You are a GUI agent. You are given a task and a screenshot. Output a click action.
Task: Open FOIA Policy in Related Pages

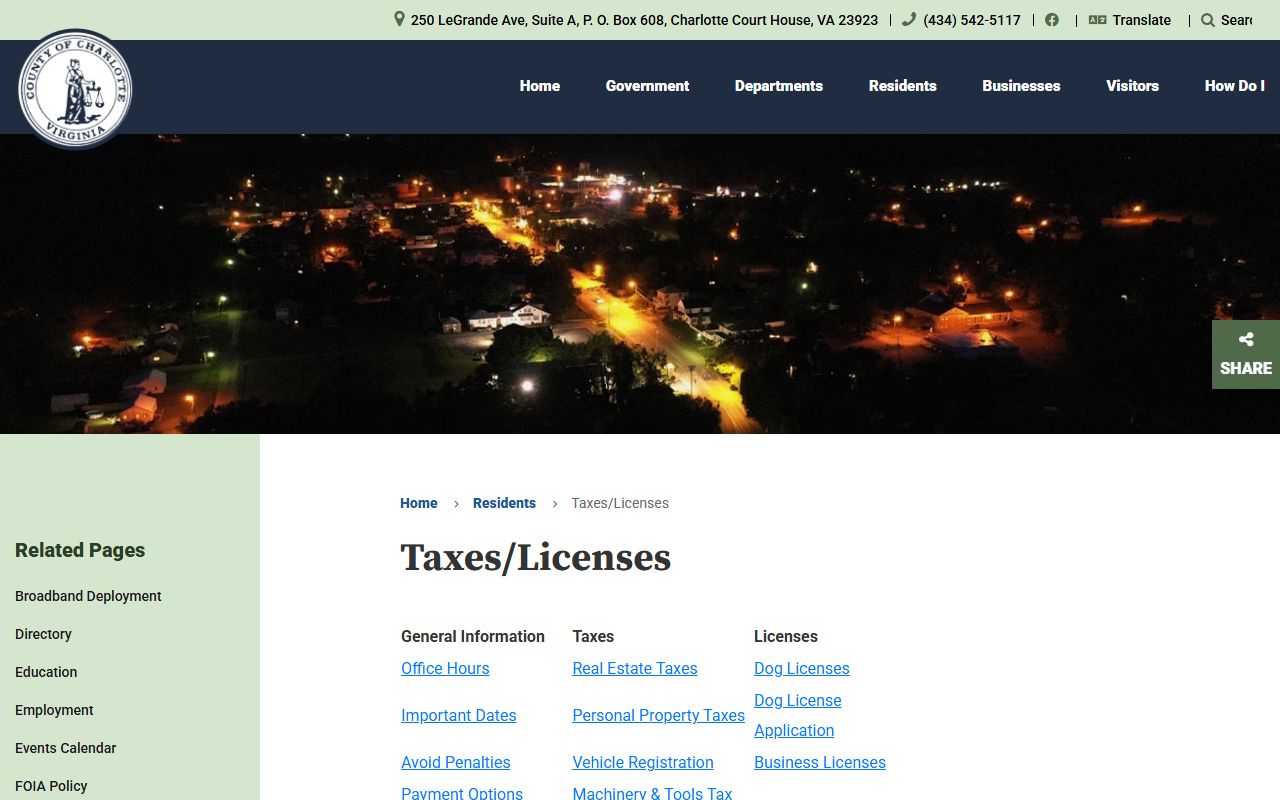pyautogui.click(x=51, y=786)
